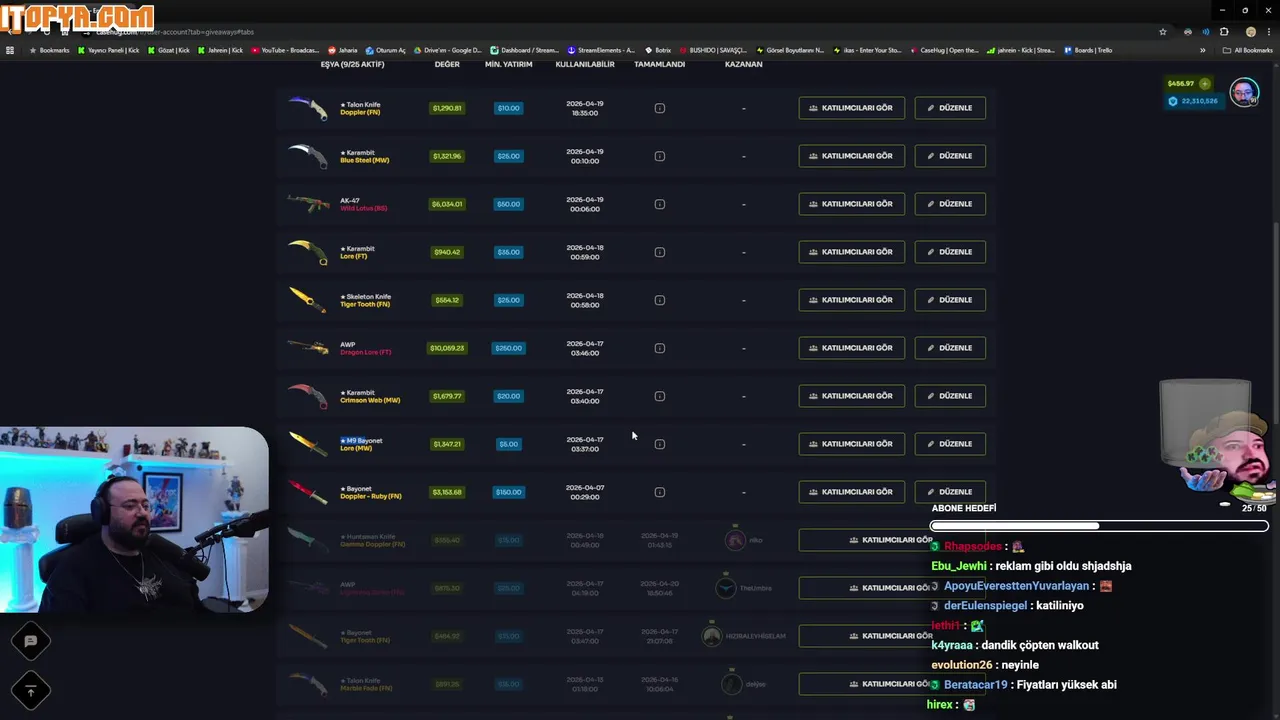Screen dimensions: 1280x720
Task: Open info icon in AWP Dragon Lore row
Action: click(x=659, y=348)
